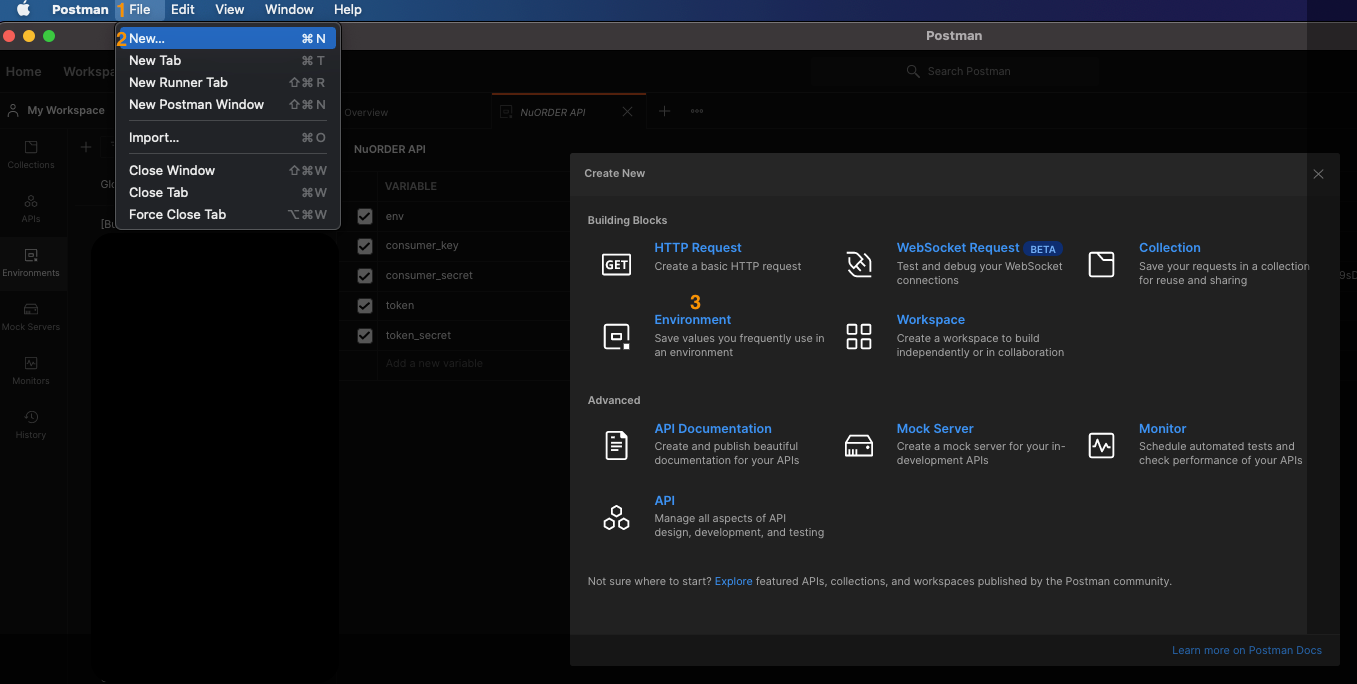Select Close Tab menu item

point(227,192)
